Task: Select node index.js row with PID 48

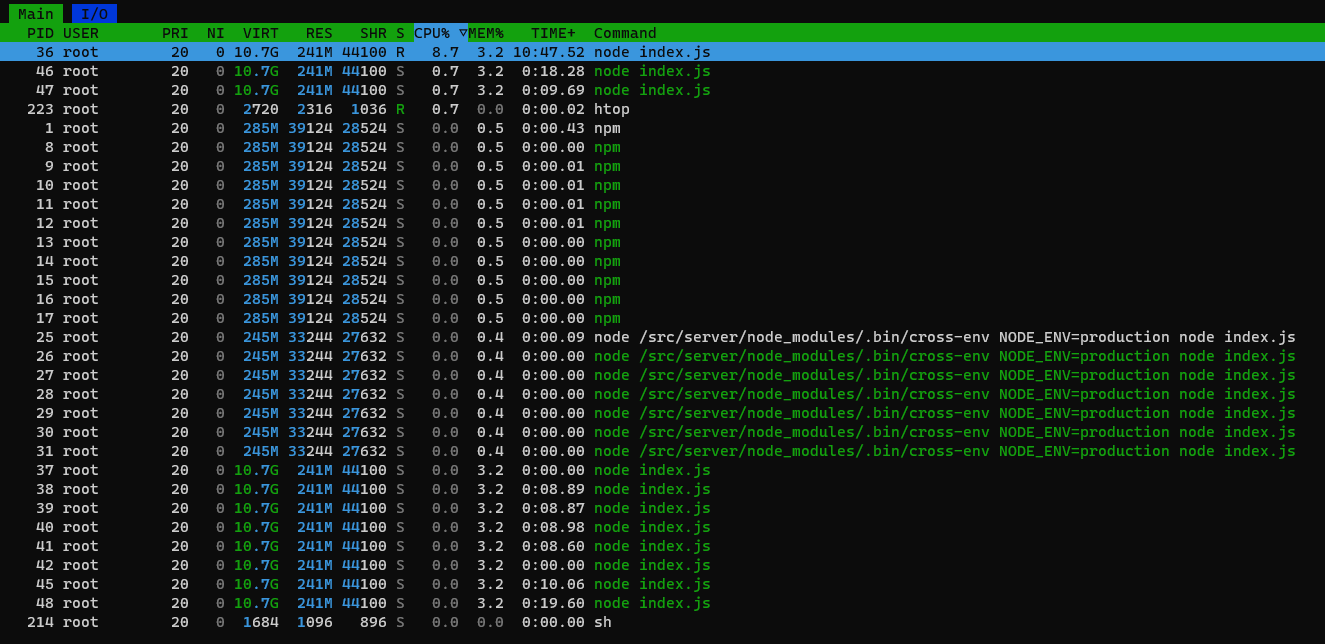Action: (652, 603)
